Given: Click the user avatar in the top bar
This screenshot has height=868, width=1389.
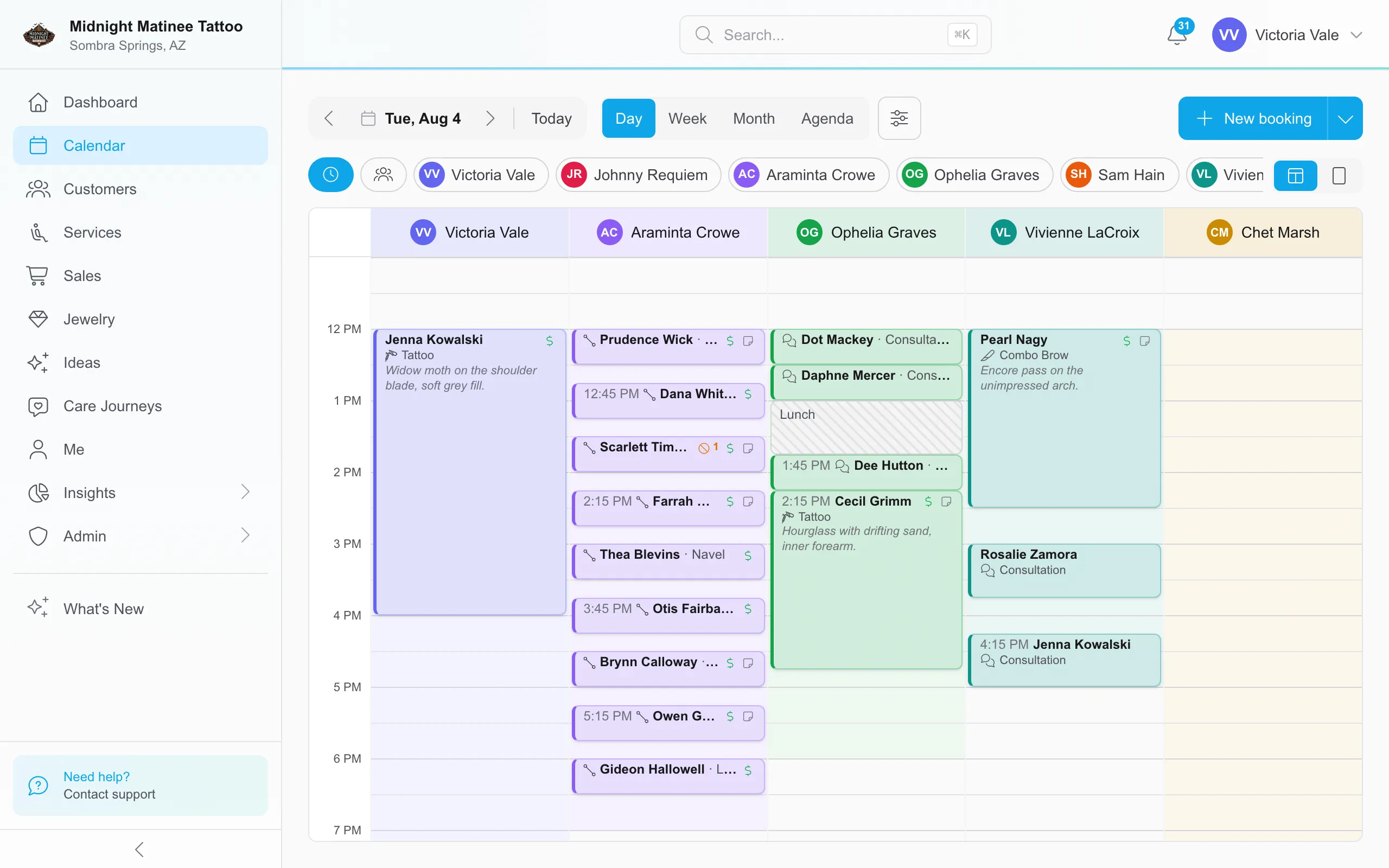Looking at the screenshot, I should (1228, 35).
